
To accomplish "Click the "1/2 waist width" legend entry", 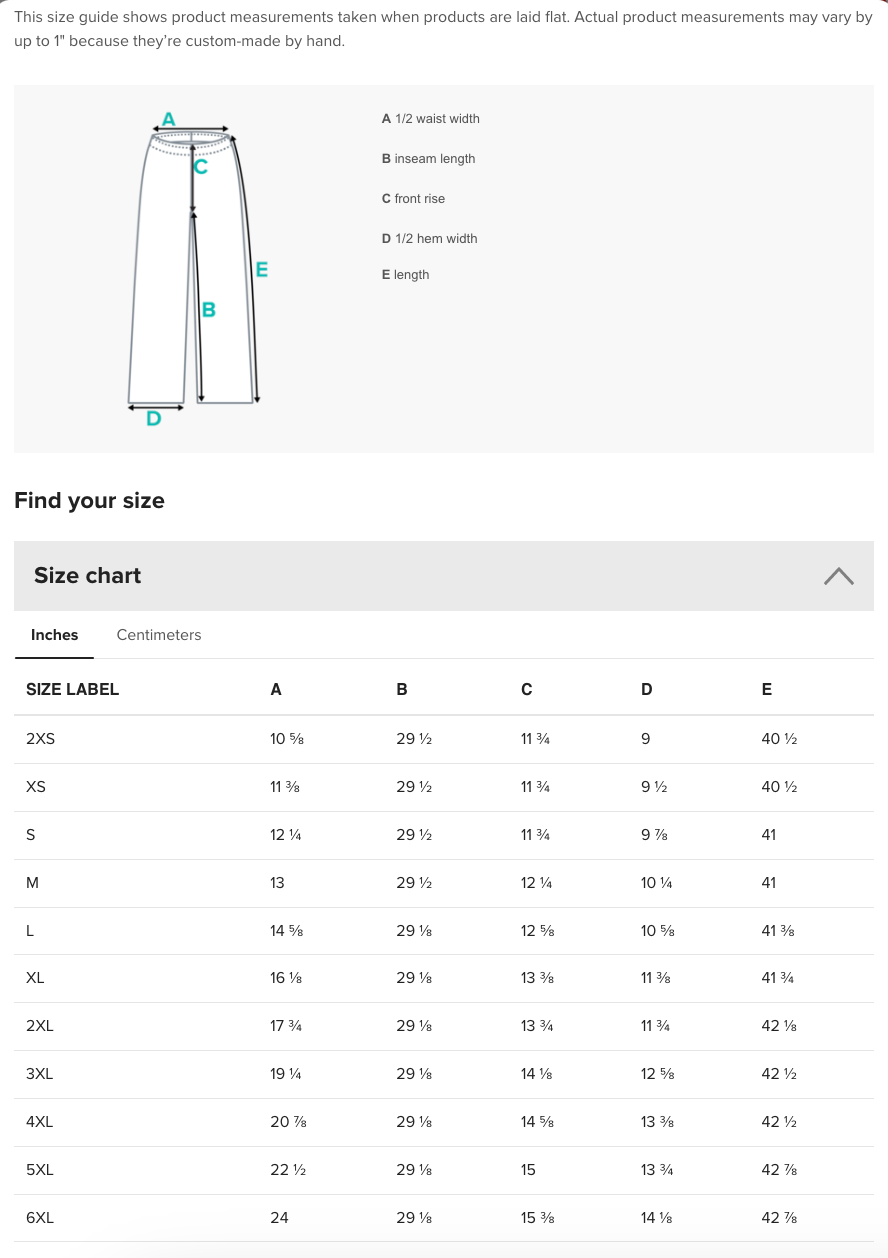I will 431,119.
